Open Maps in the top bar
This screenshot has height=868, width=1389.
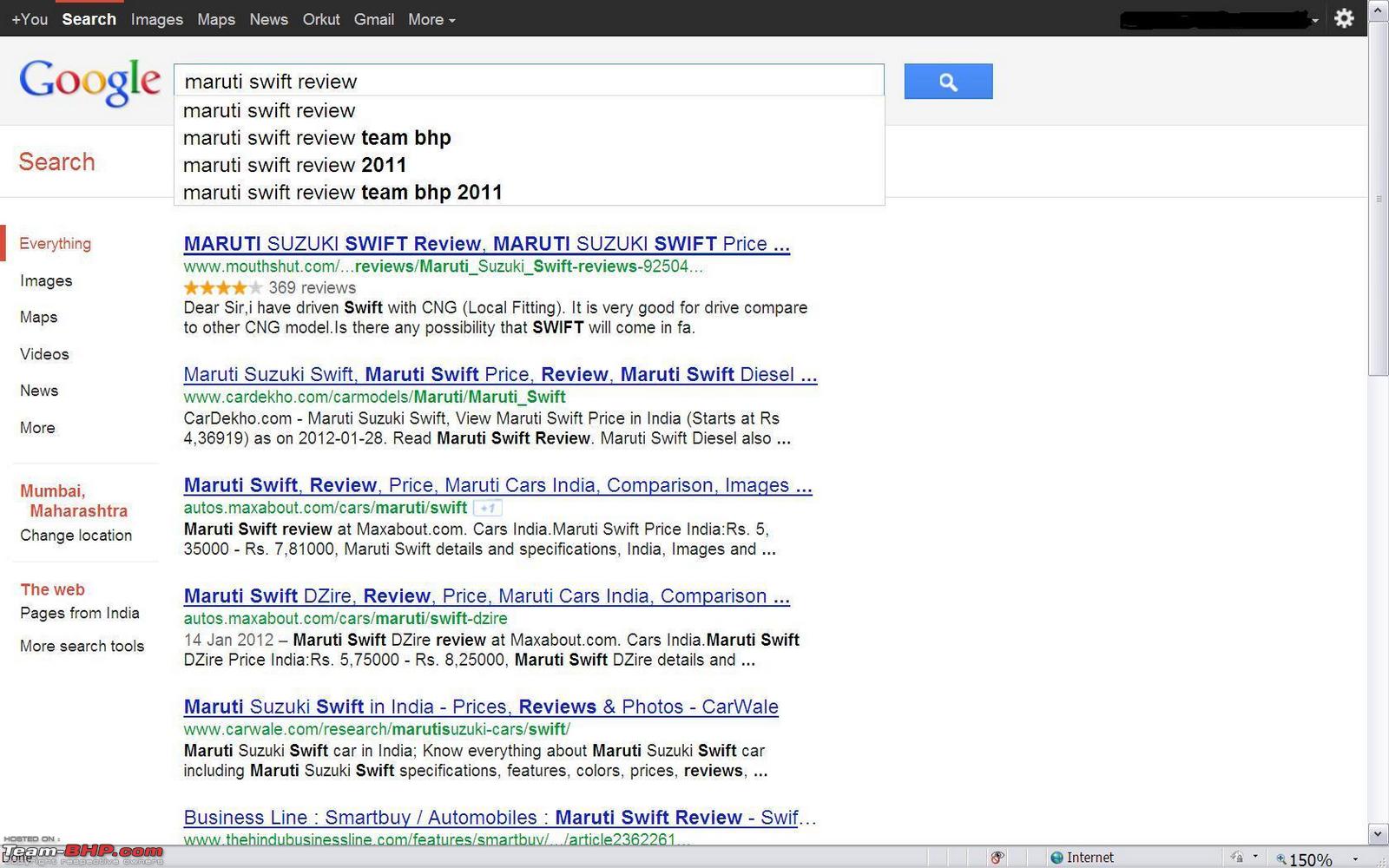click(216, 19)
